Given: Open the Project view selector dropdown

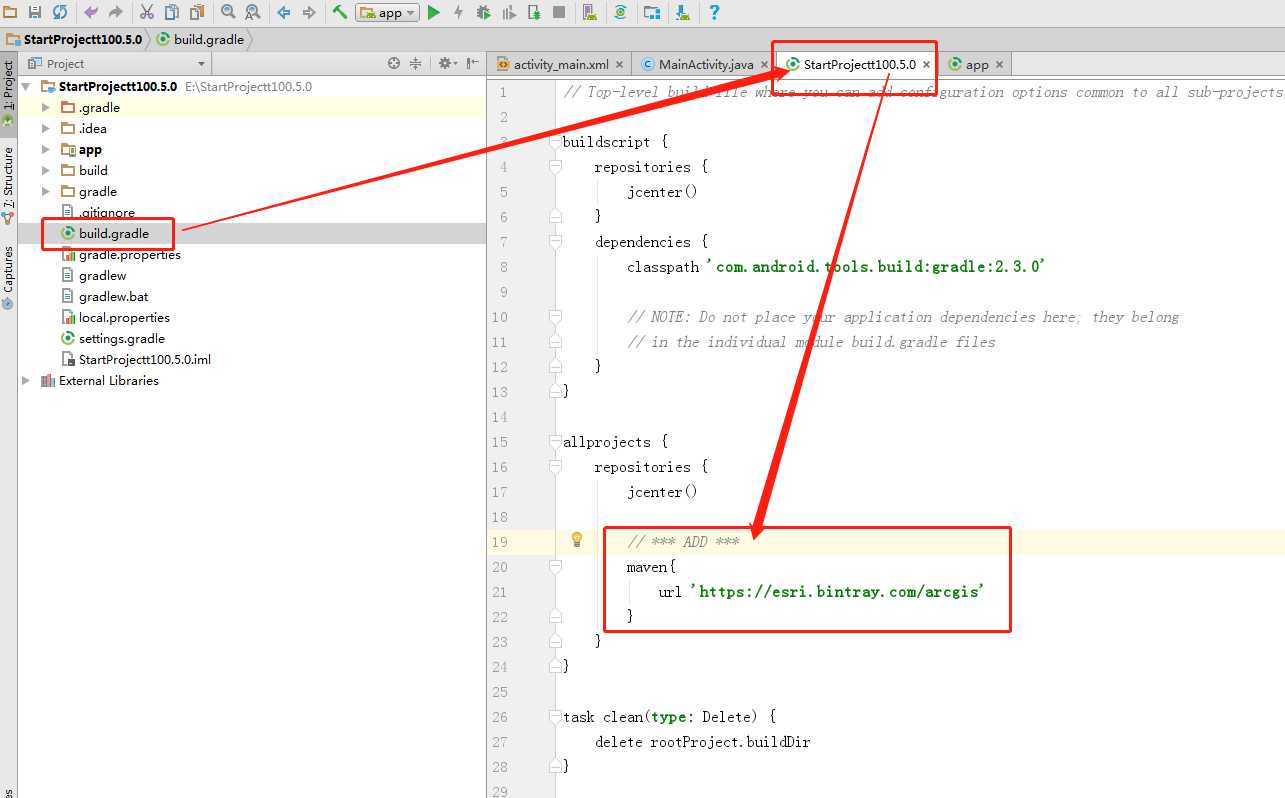Looking at the screenshot, I should pyautogui.click(x=117, y=63).
